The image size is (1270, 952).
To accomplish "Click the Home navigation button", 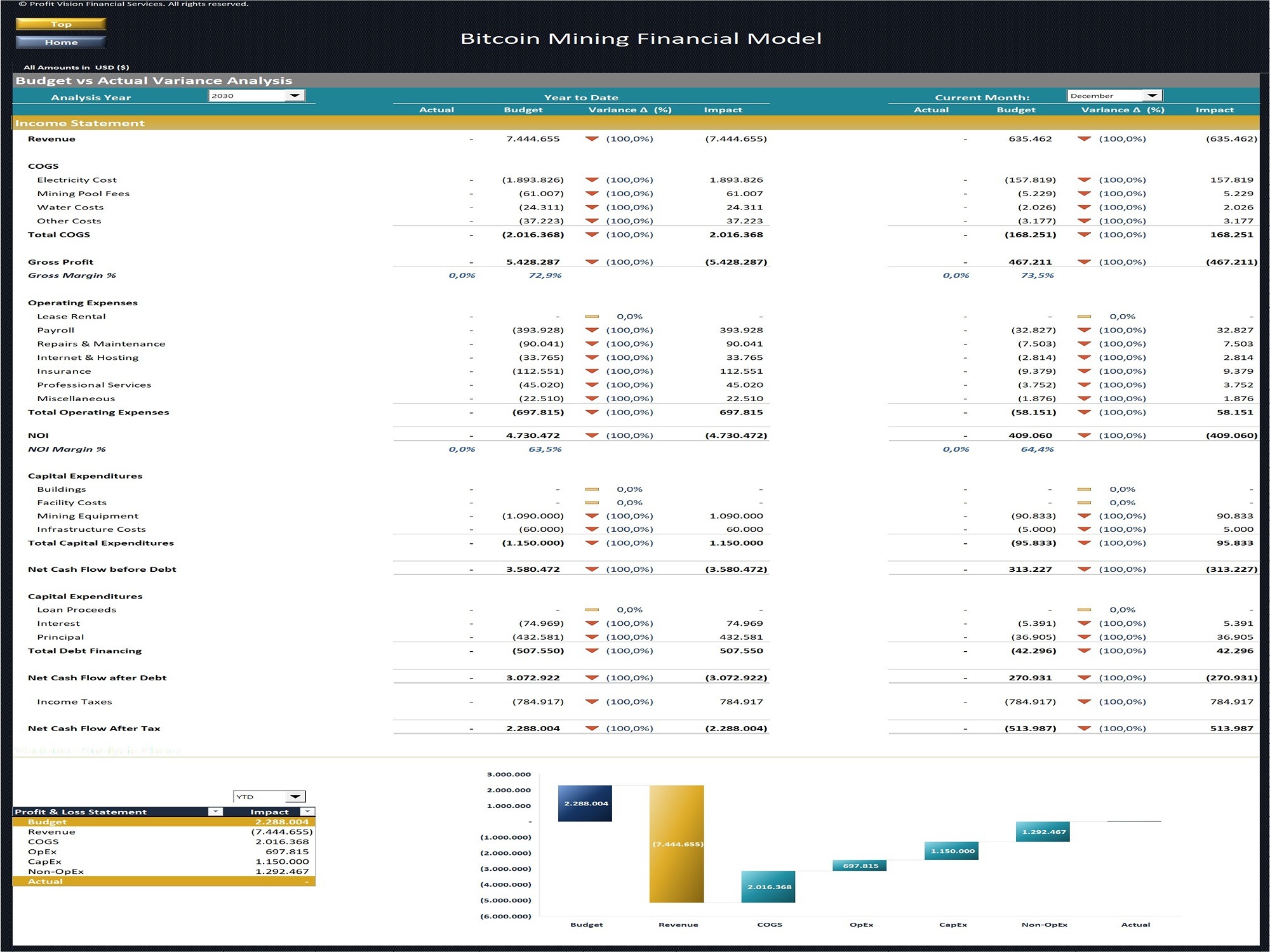I will point(61,42).
